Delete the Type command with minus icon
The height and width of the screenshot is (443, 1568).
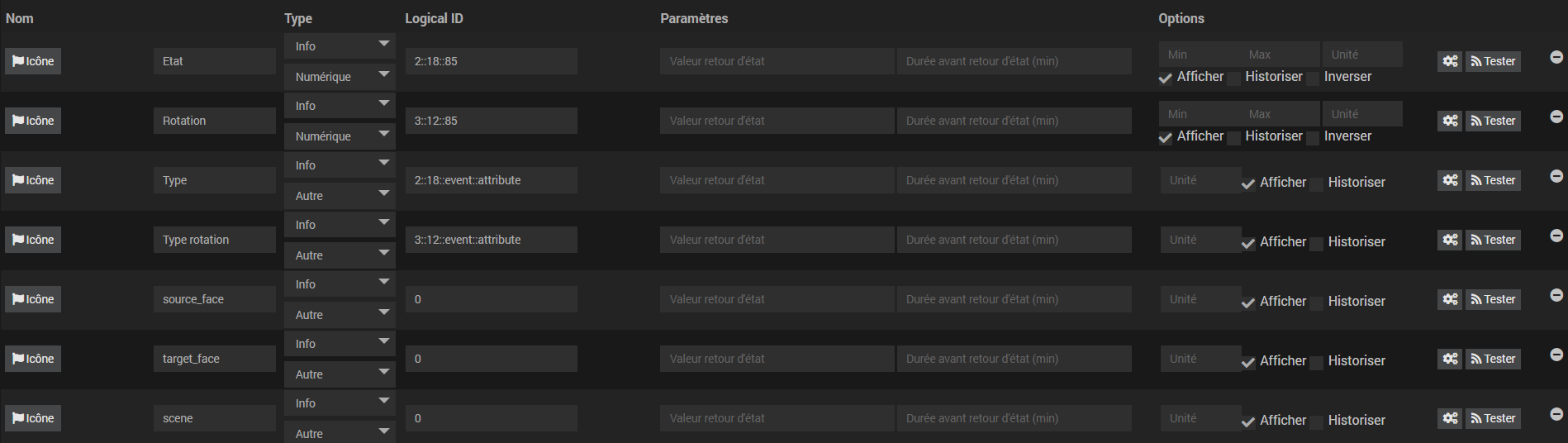1556,176
